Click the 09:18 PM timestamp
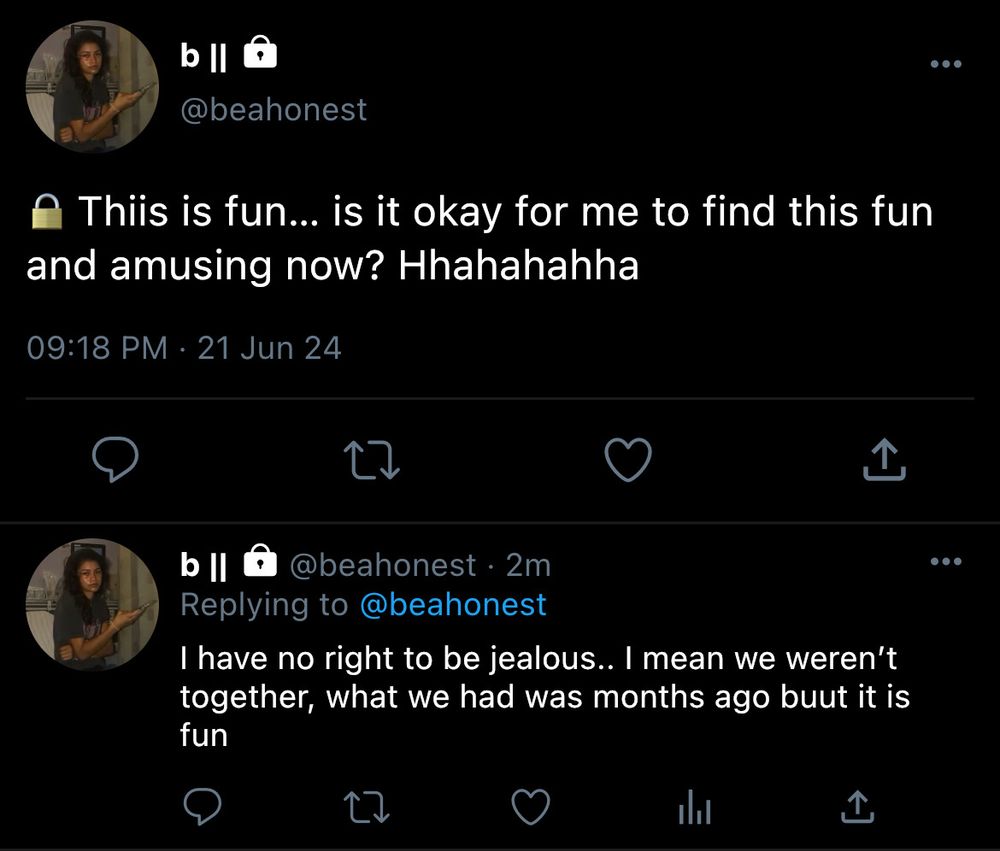Screen dimensions: 1000x851 pos(97,348)
